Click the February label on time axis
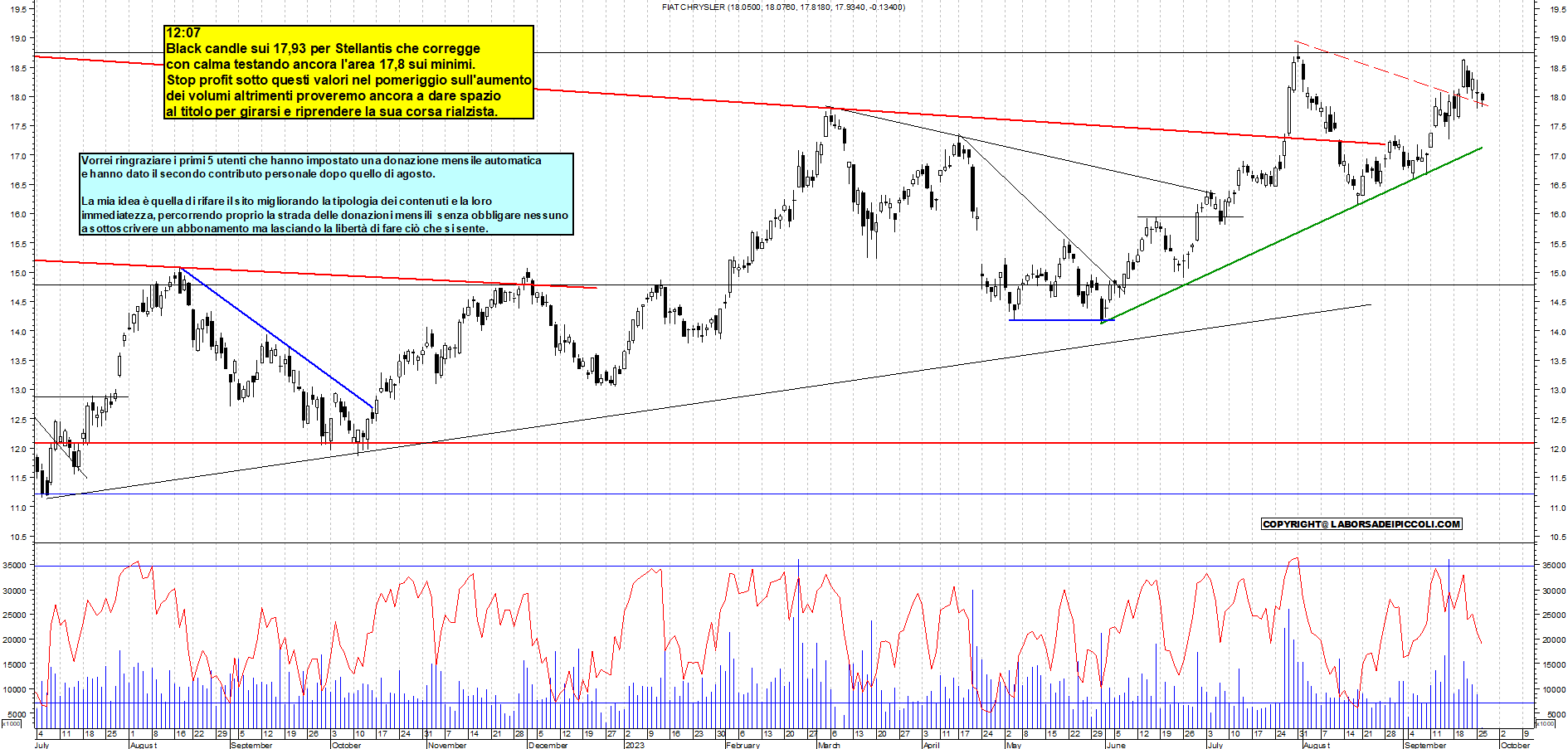 point(743,745)
